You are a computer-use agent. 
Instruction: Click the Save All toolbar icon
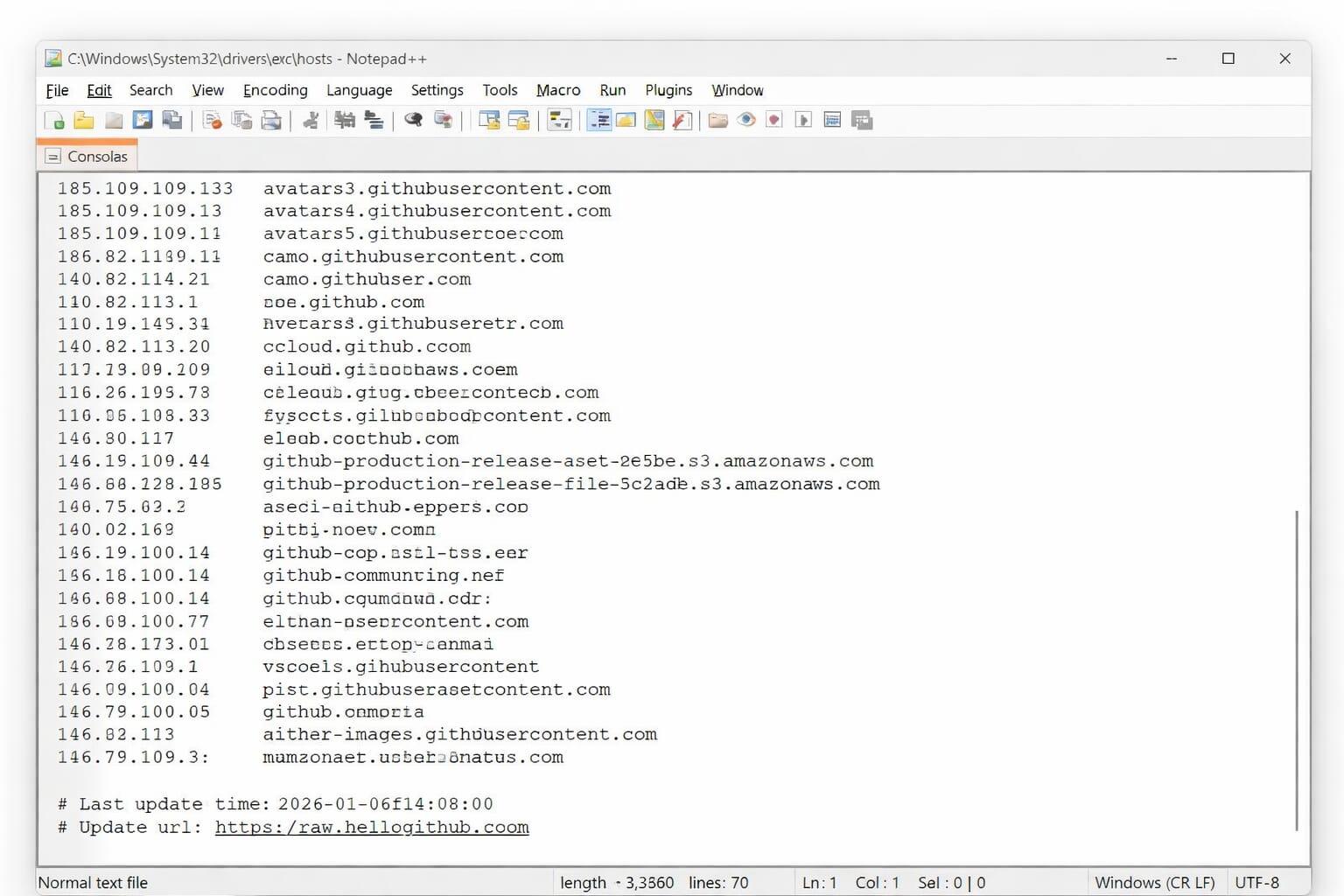[172, 121]
